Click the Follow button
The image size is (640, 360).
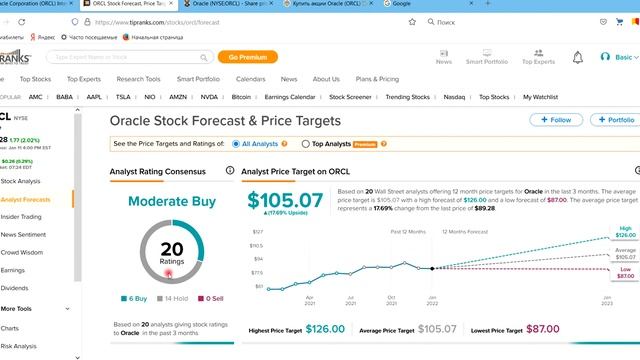click(x=556, y=120)
